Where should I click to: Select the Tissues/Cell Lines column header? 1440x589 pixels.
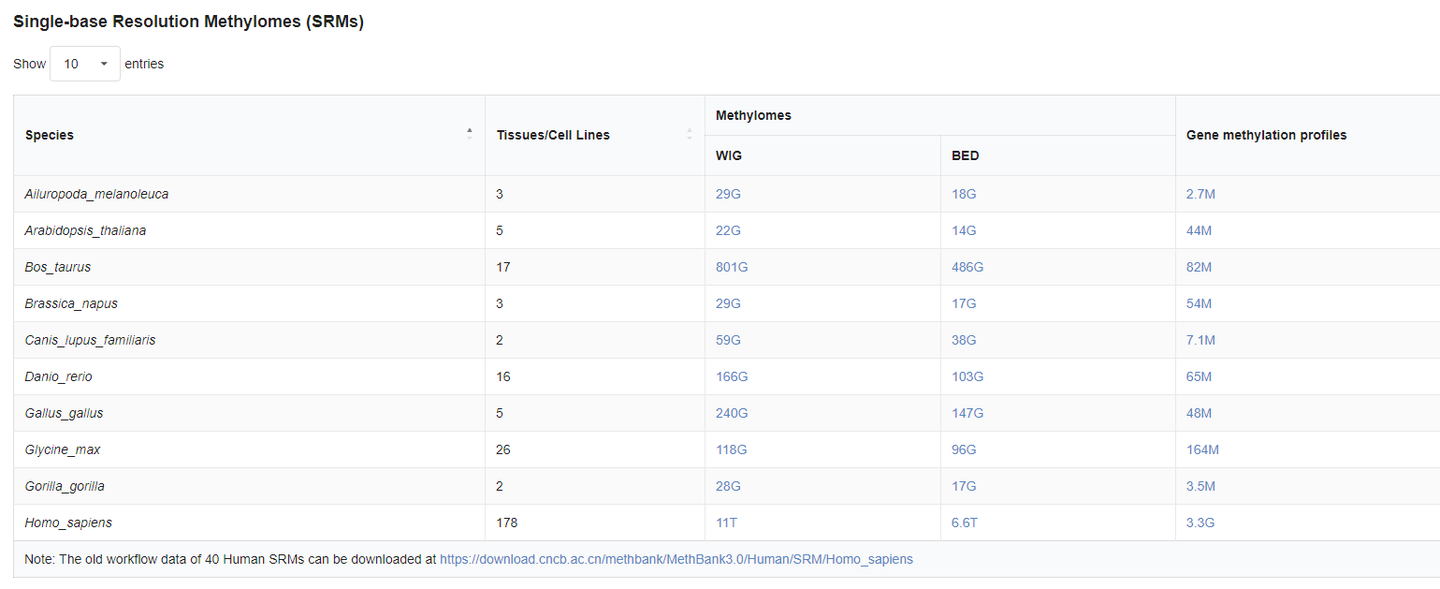click(553, 135)
